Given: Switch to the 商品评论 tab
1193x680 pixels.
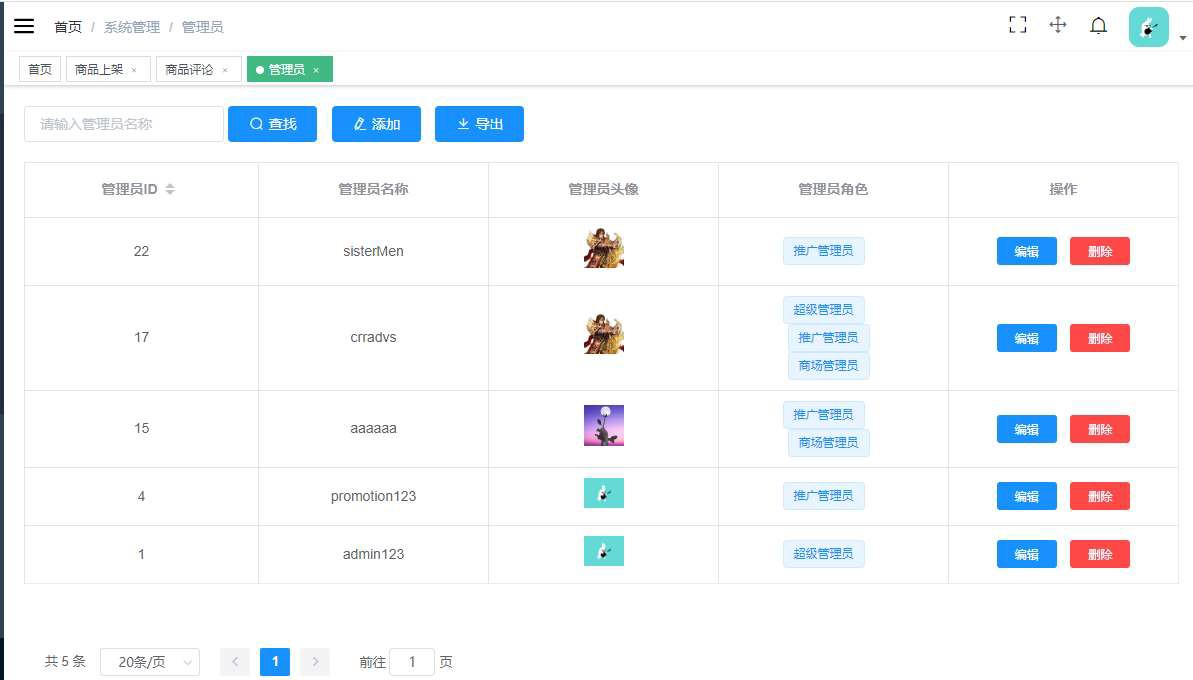Looking at the screenshot, I should (x=189, y=69).
